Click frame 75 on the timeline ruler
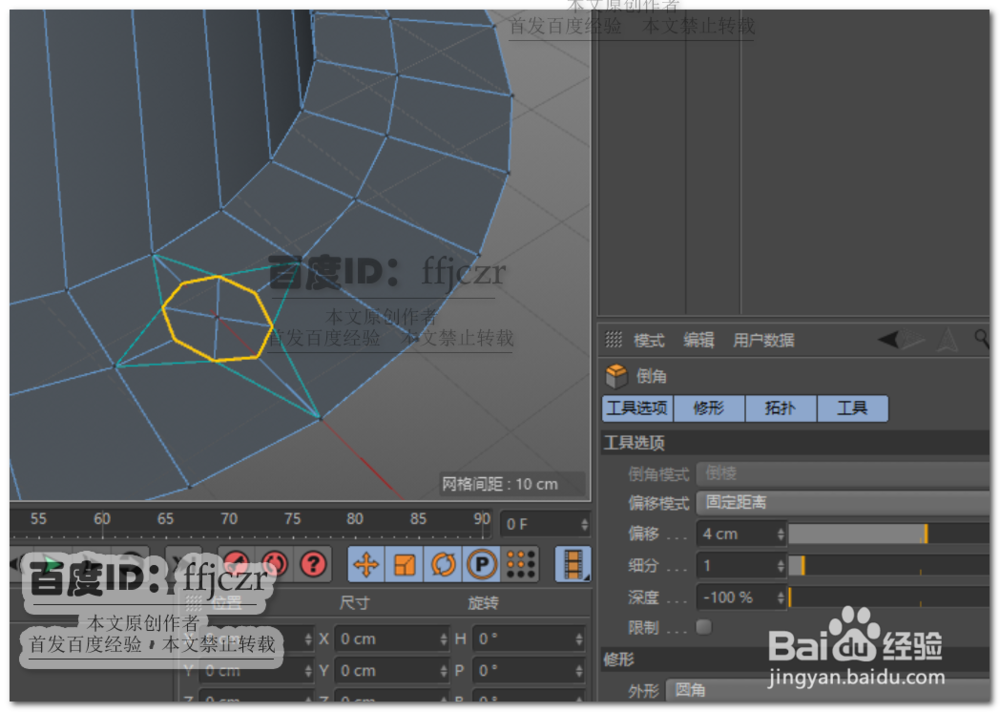The height and width of the screenshot is (712, 1000). coord(292,519)
